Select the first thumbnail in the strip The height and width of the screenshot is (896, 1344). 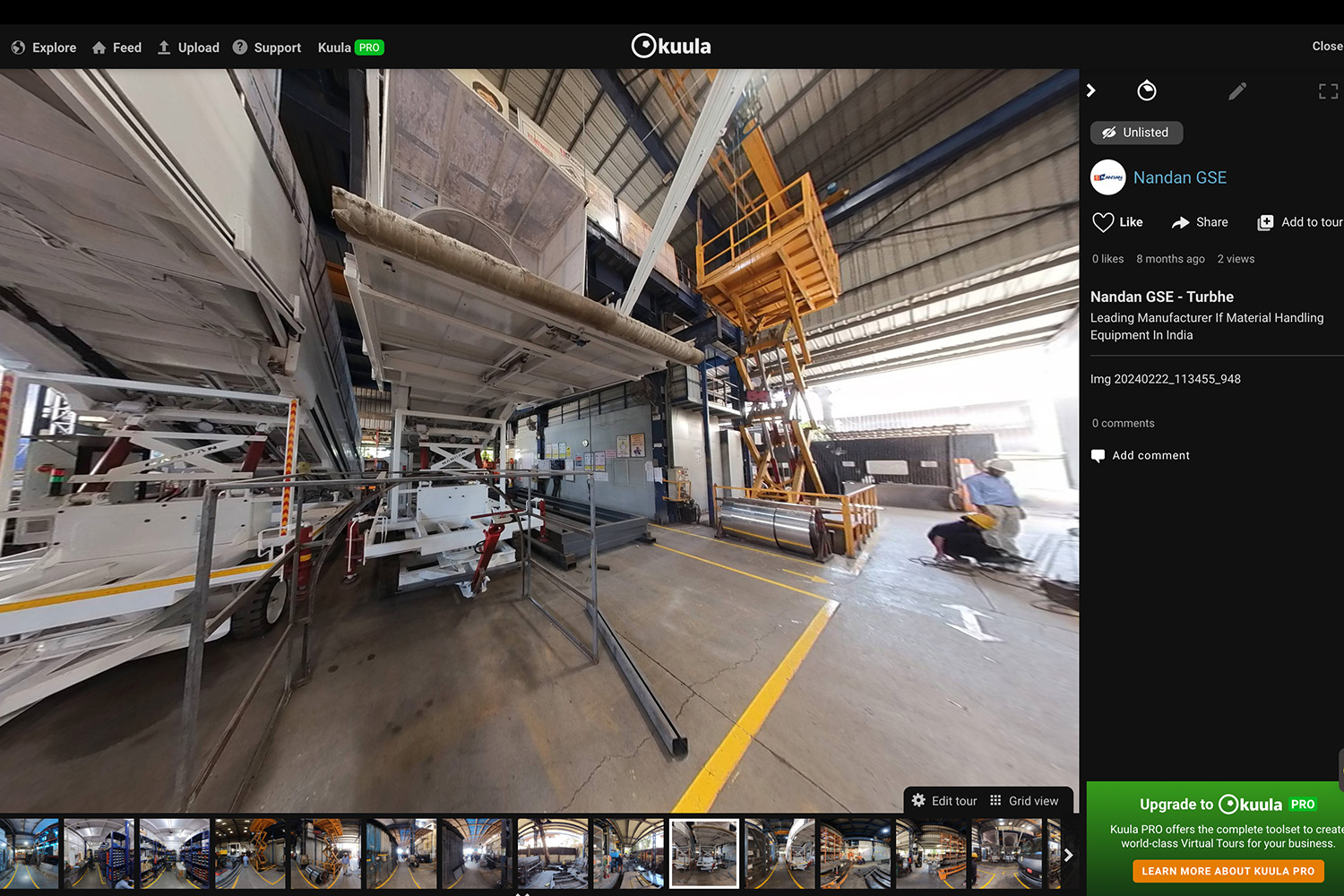pyautogui.click(x=29, y=853)
